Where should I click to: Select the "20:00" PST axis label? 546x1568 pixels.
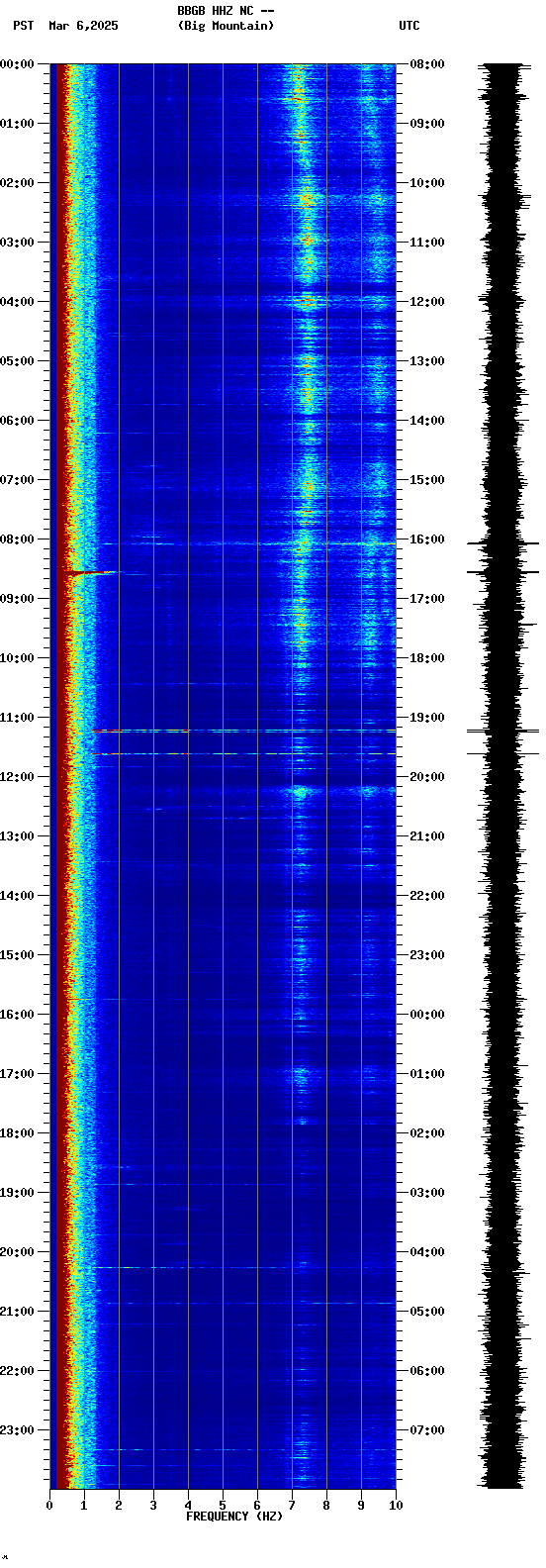(x=17, y=1252)
